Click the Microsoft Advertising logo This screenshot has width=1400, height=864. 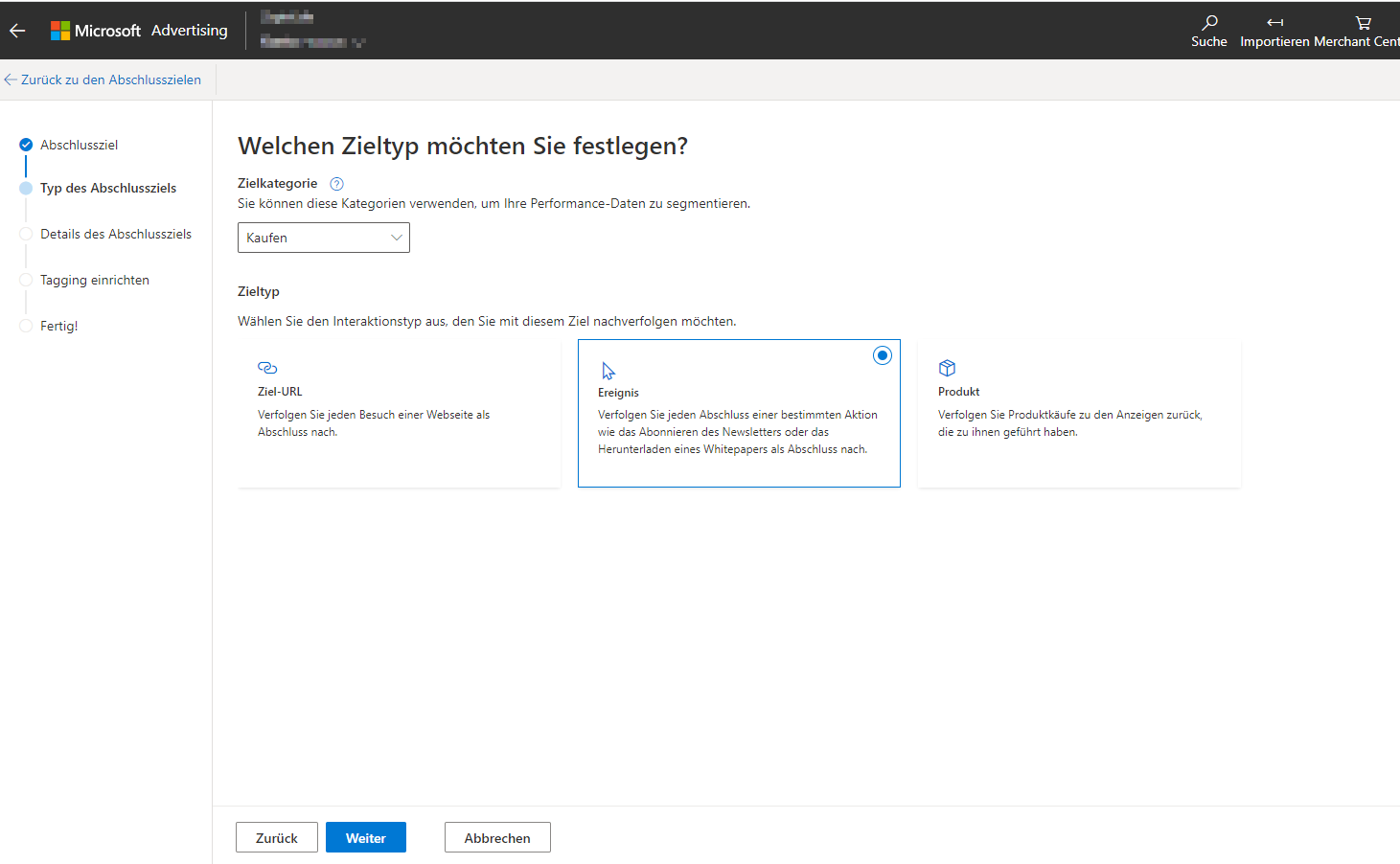tap(139, 31)
